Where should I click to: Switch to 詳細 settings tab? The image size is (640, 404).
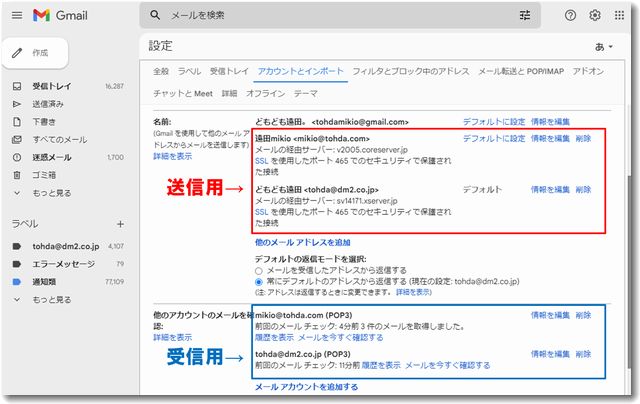pyautogui.click(x=229, y=93)
